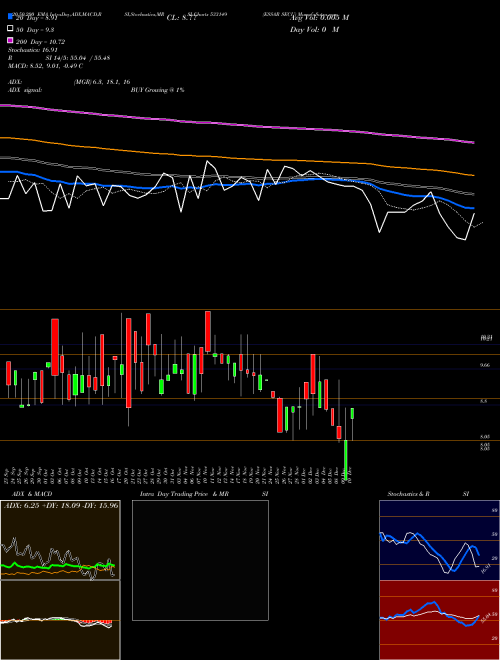Click the 'SI 14/3: 35.04 / 35.48' reading
The height and width of the screenshot is (660, 500).
pos(78,58)
